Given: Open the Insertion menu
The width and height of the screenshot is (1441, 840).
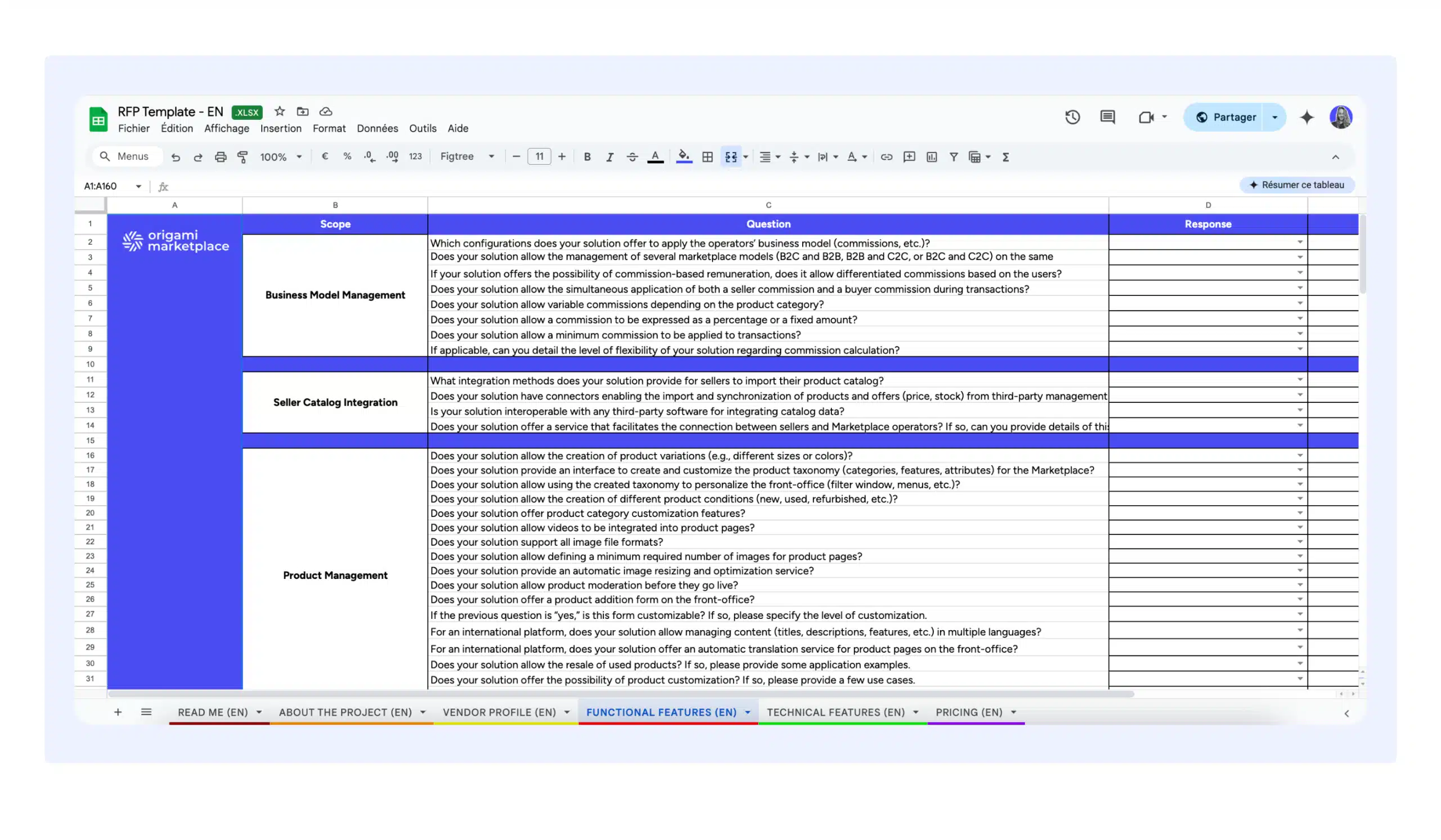Looking at the screenshot, I should [x=281, y=129].
